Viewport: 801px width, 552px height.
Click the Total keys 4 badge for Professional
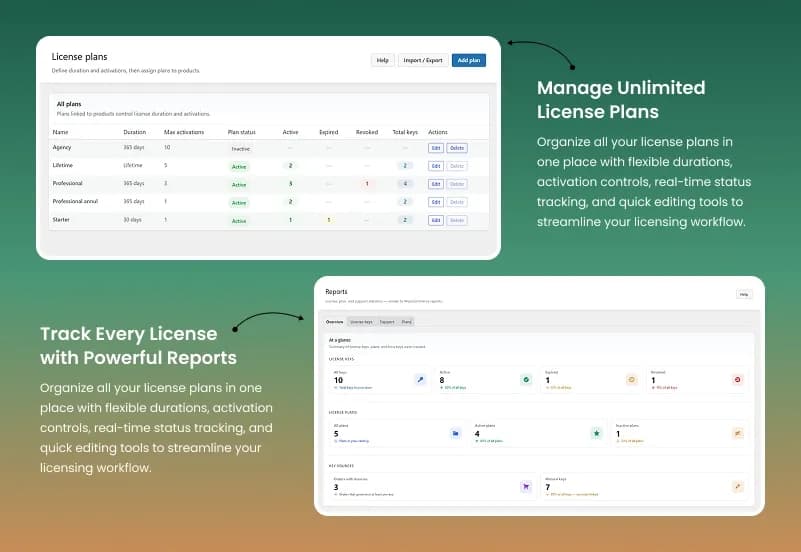[x=405, y=184]
